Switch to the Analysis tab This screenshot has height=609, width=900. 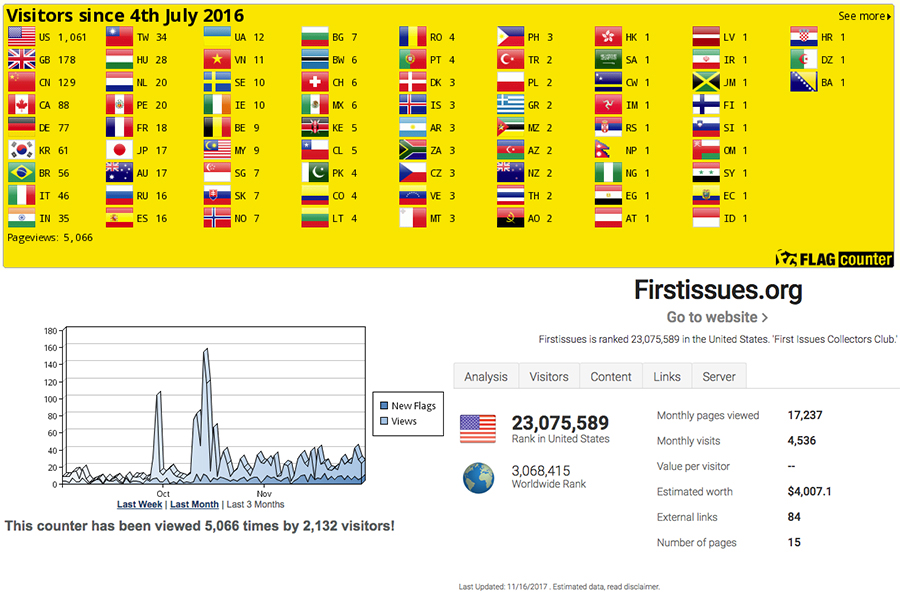486,377
